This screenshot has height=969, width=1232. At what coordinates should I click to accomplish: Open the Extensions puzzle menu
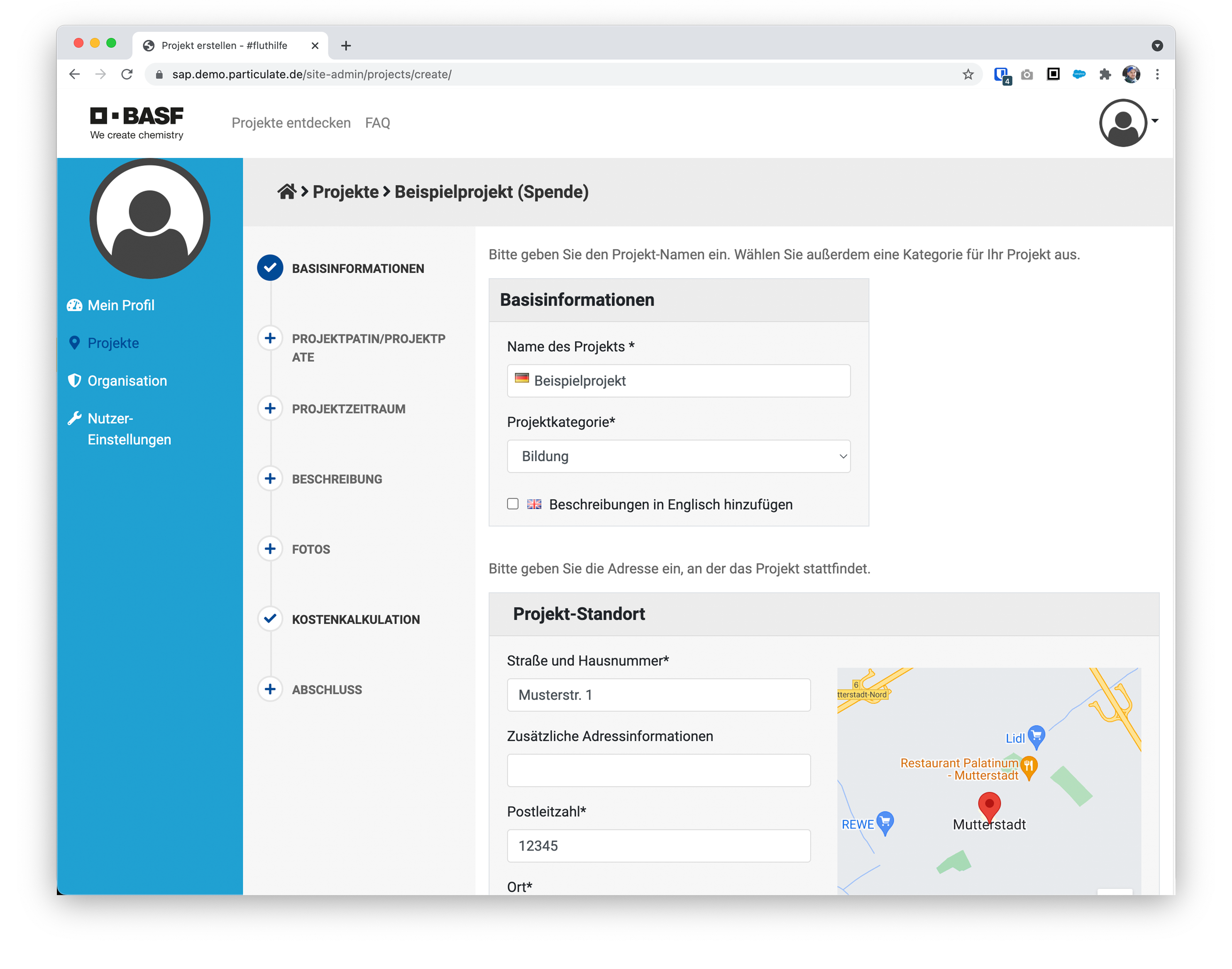(1105, 74)
